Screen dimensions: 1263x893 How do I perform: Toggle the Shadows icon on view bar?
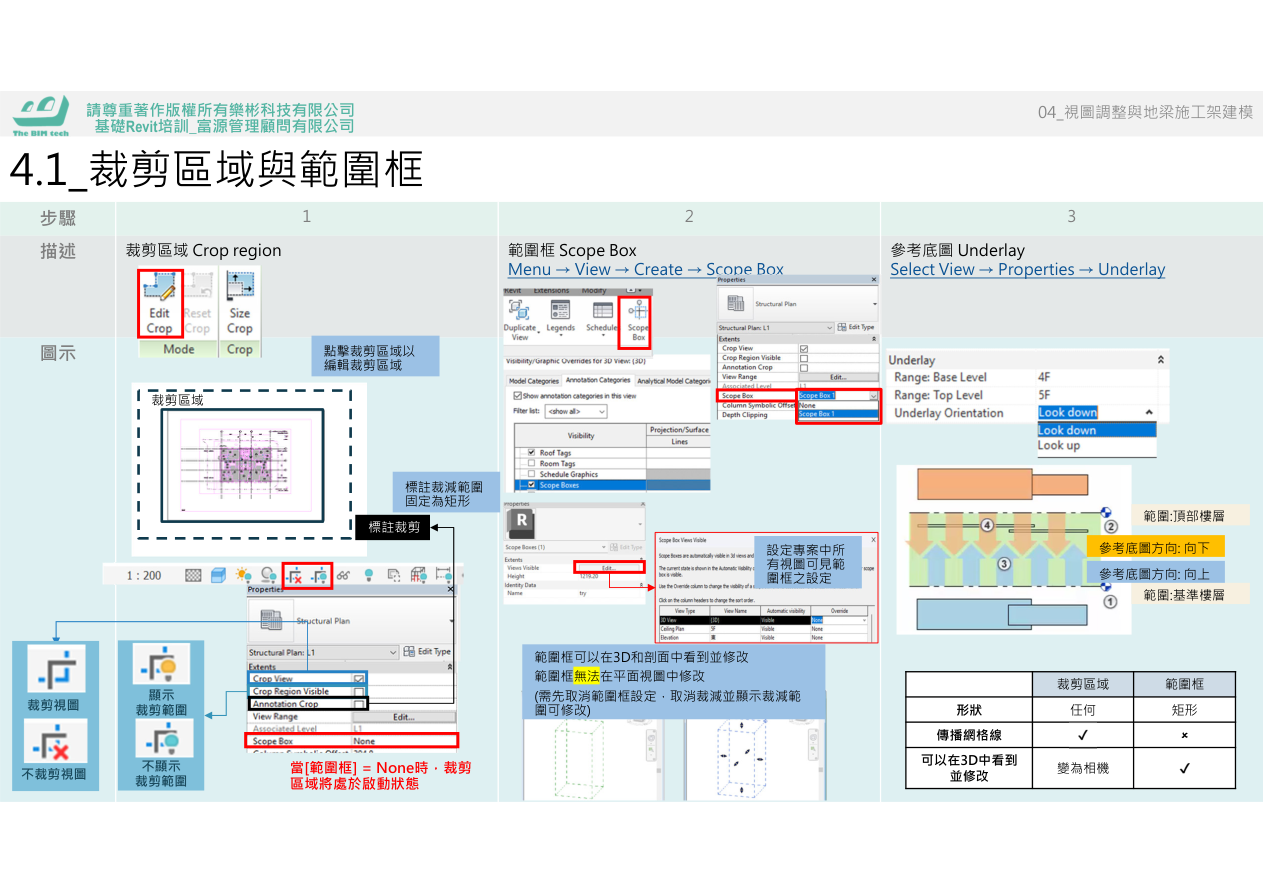269,575
